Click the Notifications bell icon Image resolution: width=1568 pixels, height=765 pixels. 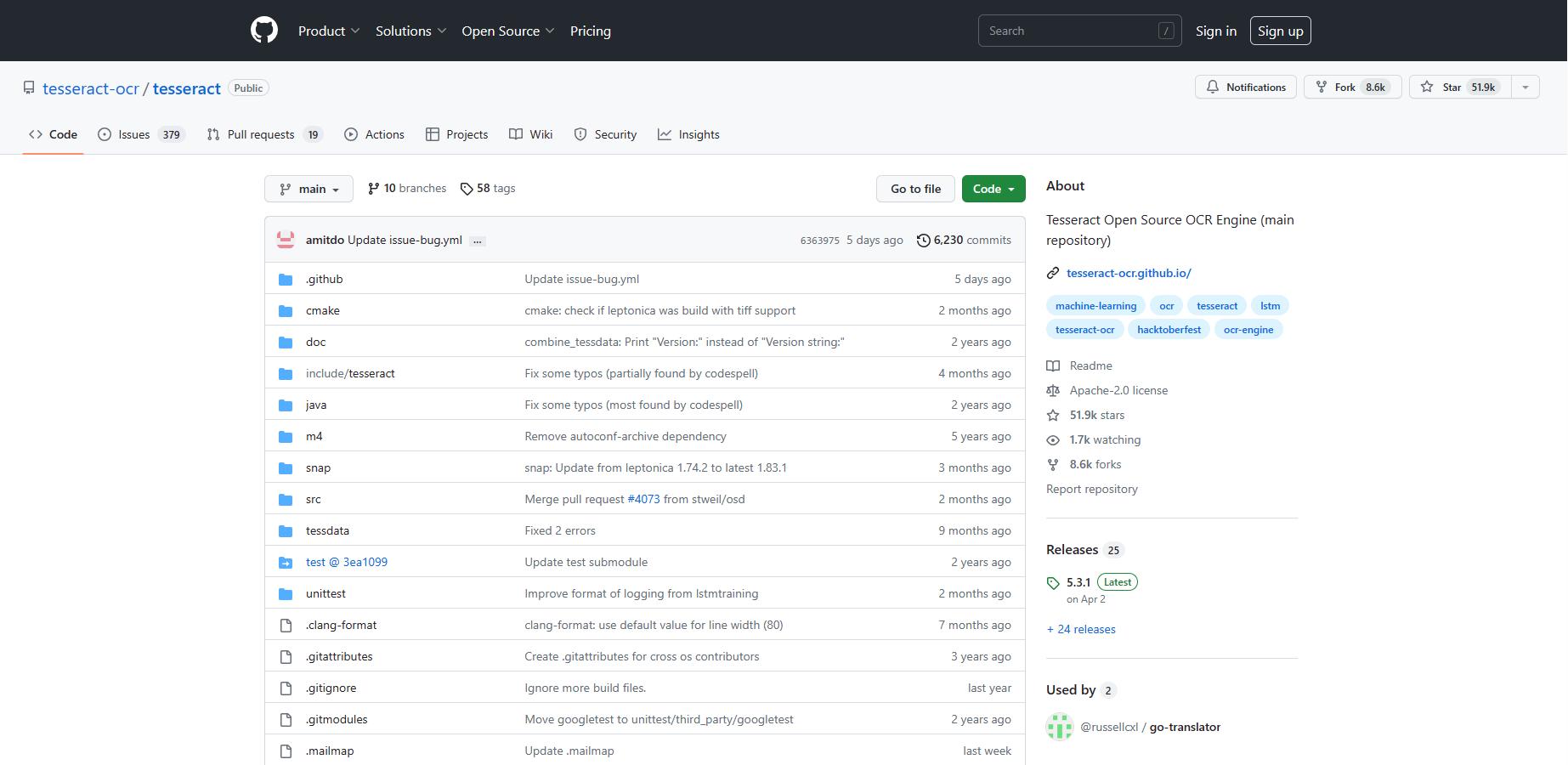1213,87
